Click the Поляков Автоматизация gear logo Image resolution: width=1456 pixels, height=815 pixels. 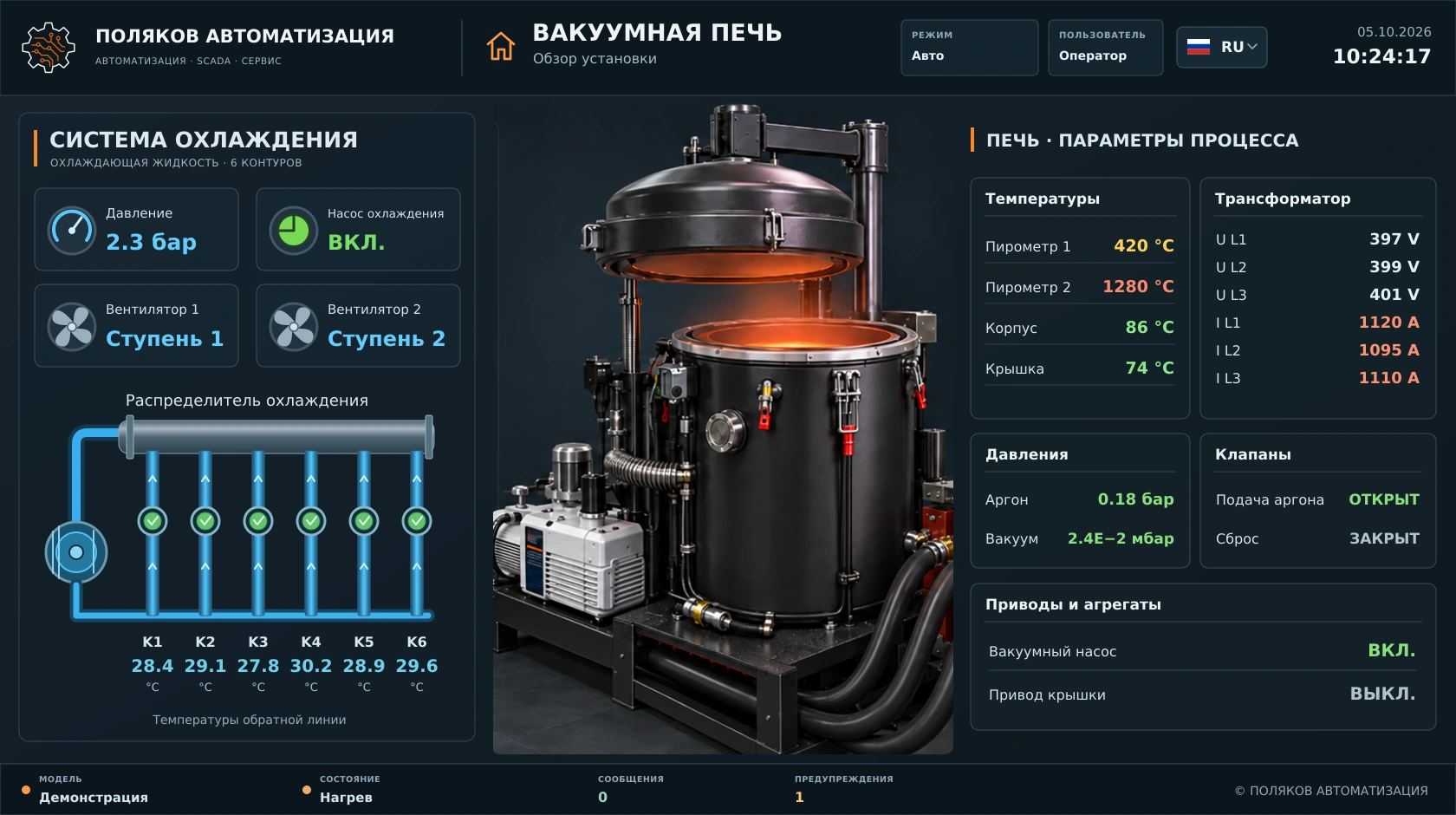[49, 48]
